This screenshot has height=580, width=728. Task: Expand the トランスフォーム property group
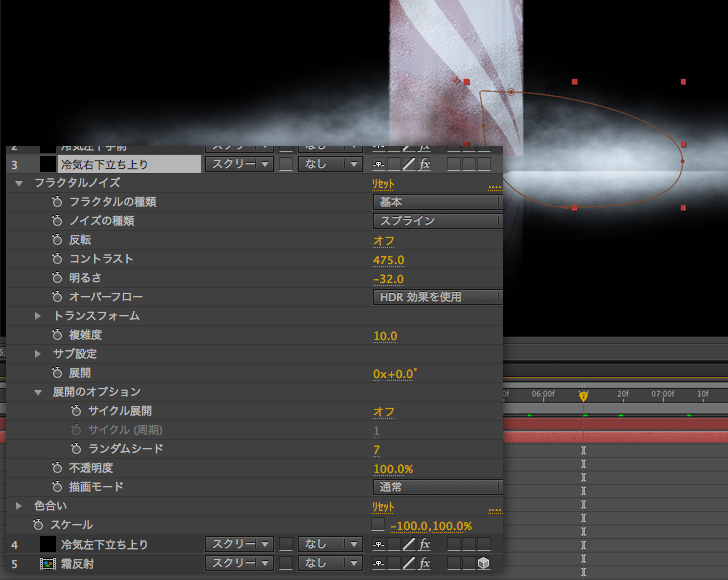(38, 316)
